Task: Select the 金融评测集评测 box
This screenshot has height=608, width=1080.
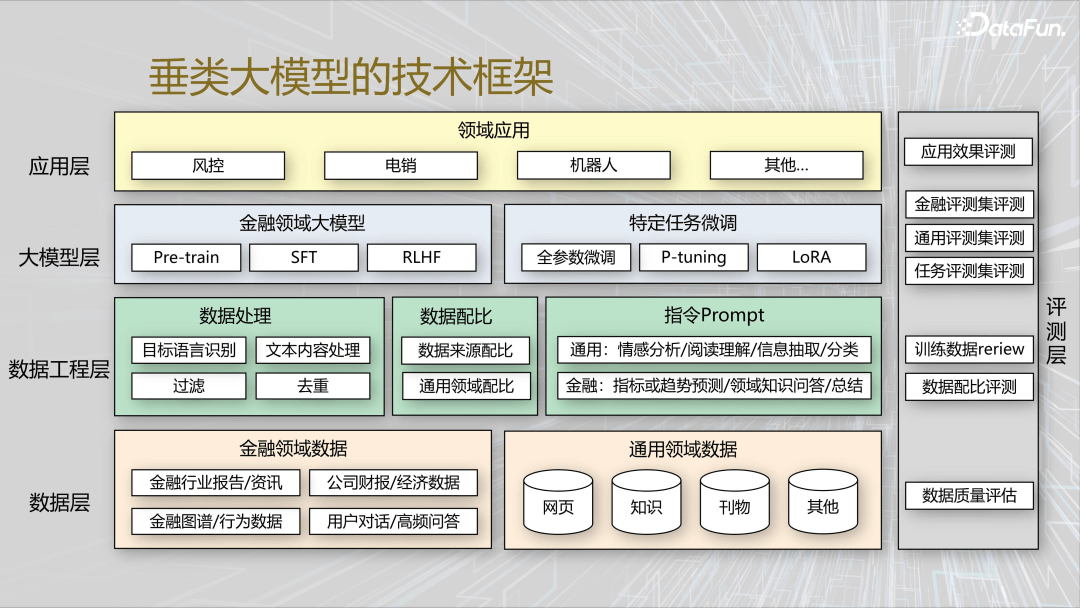Action: coord(969,205)
